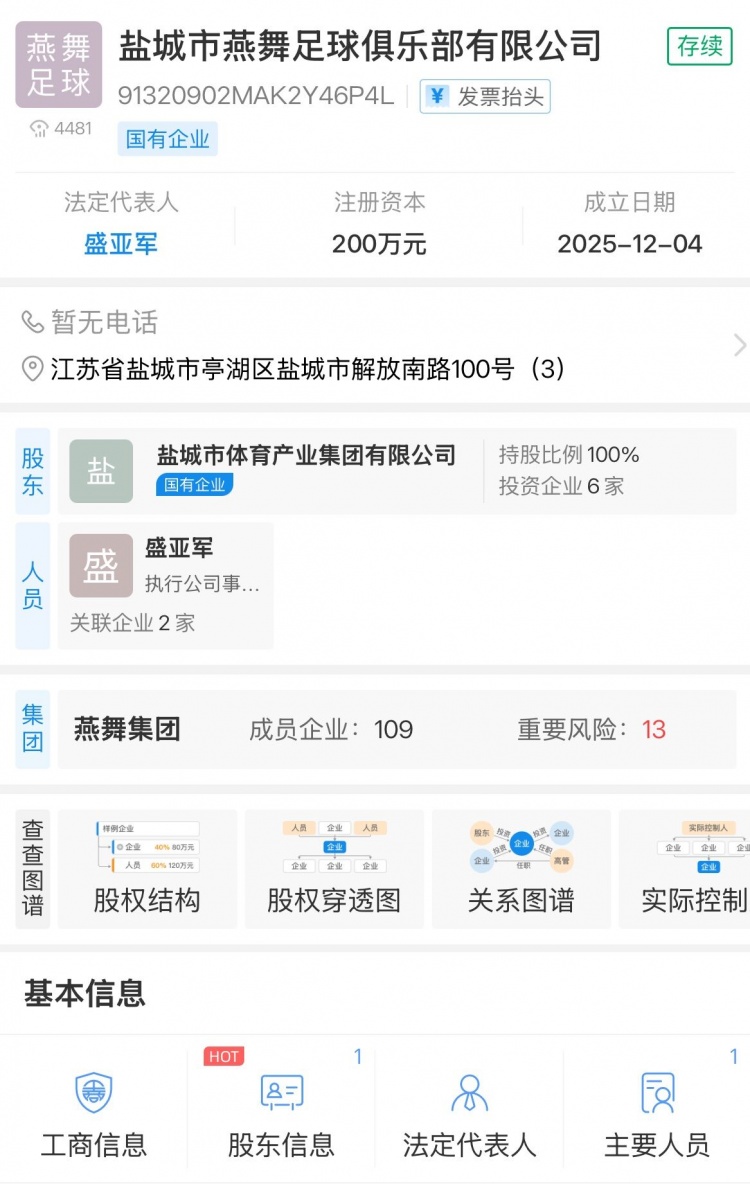Click the phone icon beside 暂无电话
750x1184 pixels.
(33, 322)
